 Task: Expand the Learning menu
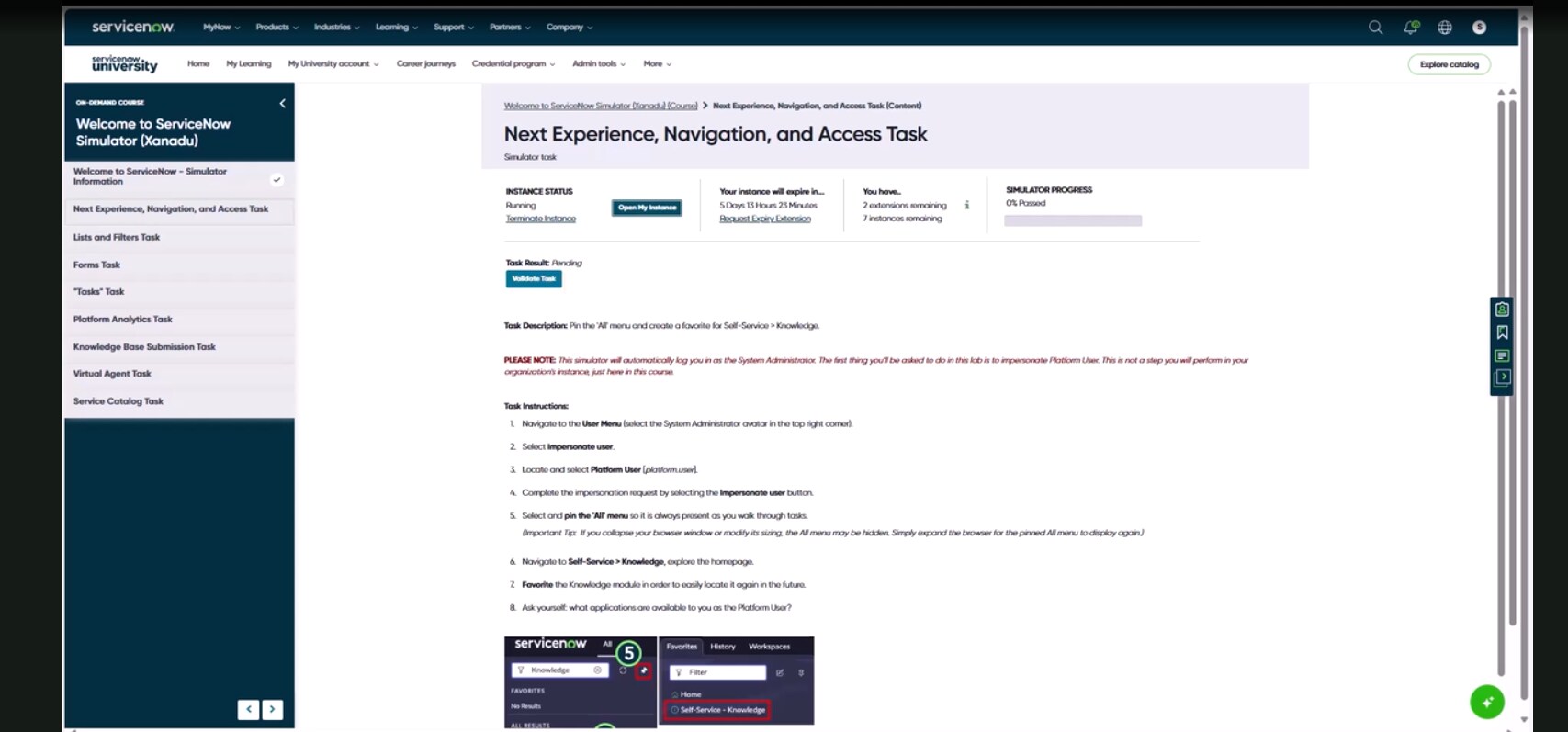tap(396, 28)
